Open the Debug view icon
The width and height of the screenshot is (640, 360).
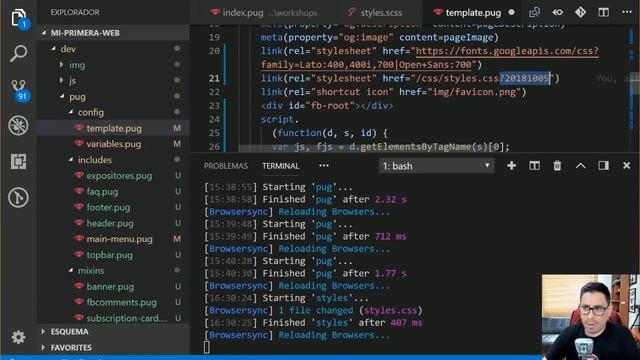19,125
